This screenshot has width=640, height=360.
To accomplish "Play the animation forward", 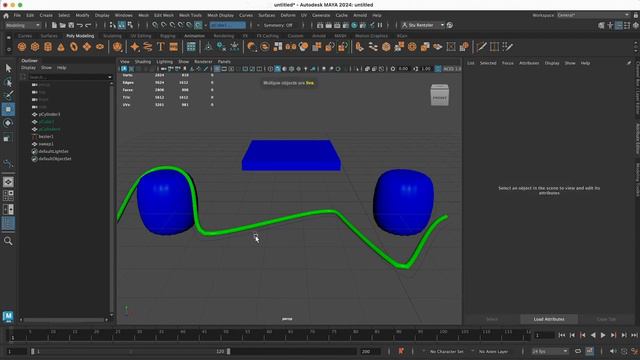I will 603,335.
